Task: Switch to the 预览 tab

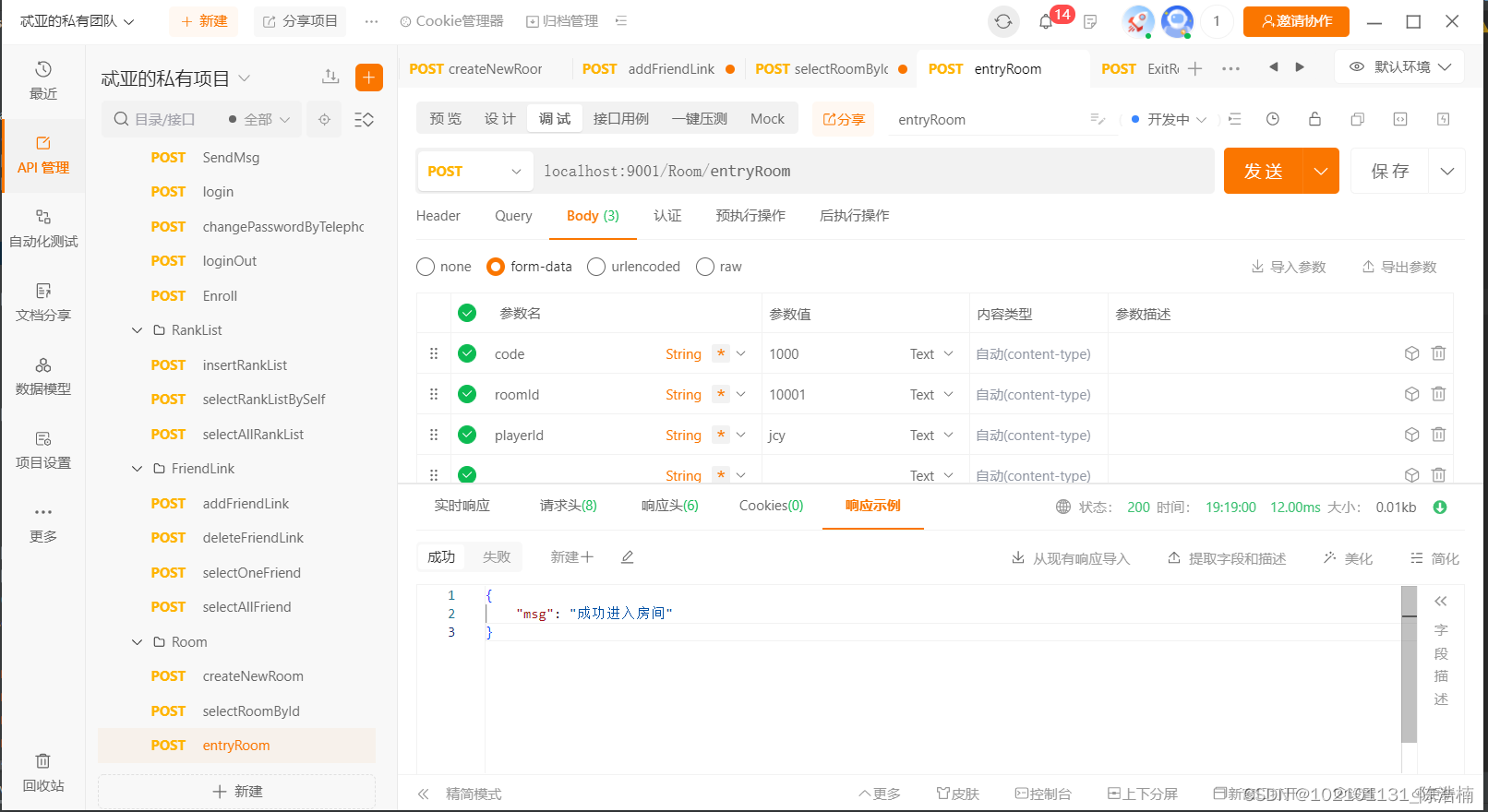Action: (446, 118)
